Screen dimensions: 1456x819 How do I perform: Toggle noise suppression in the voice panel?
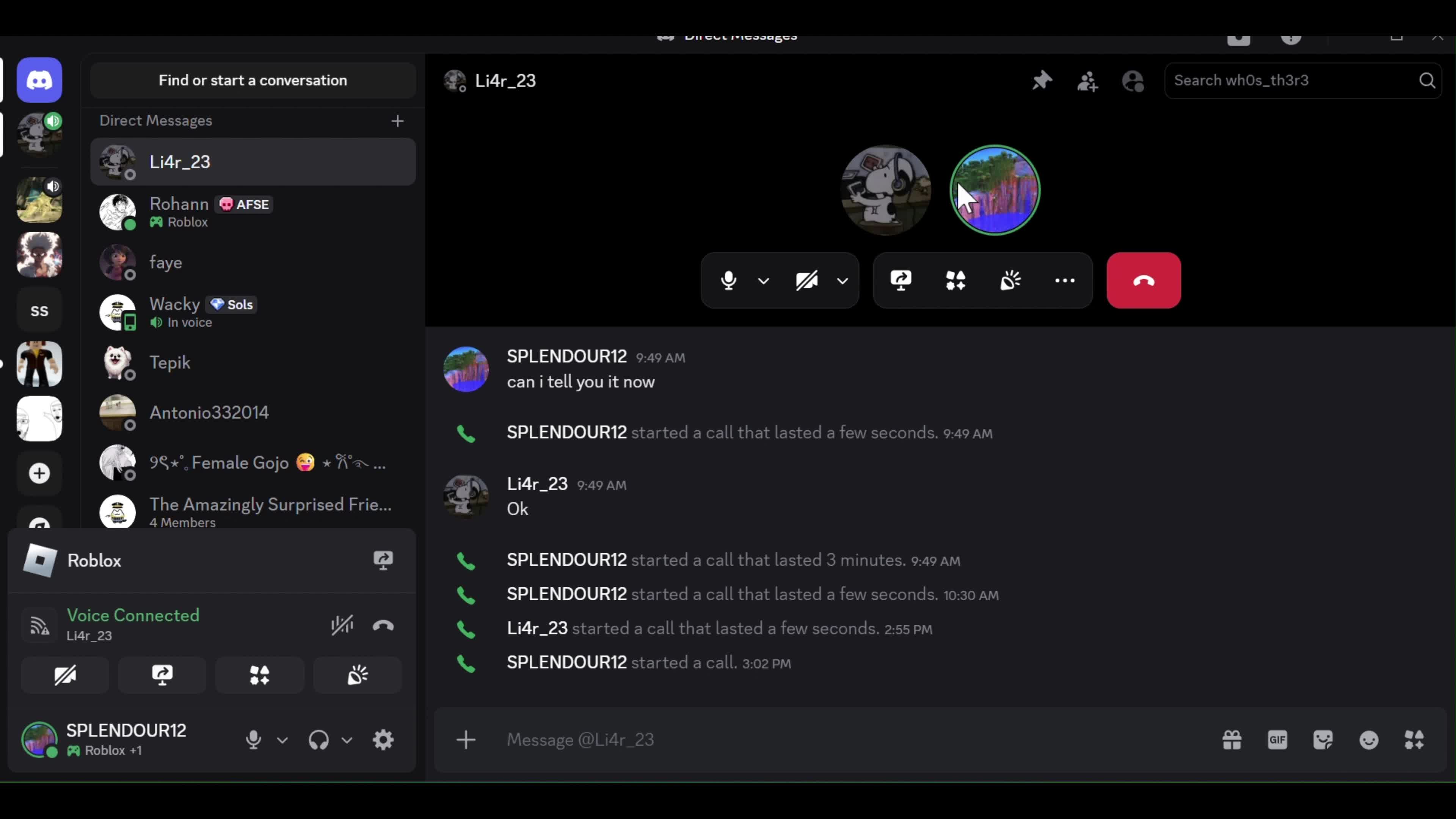pos(342,624)
